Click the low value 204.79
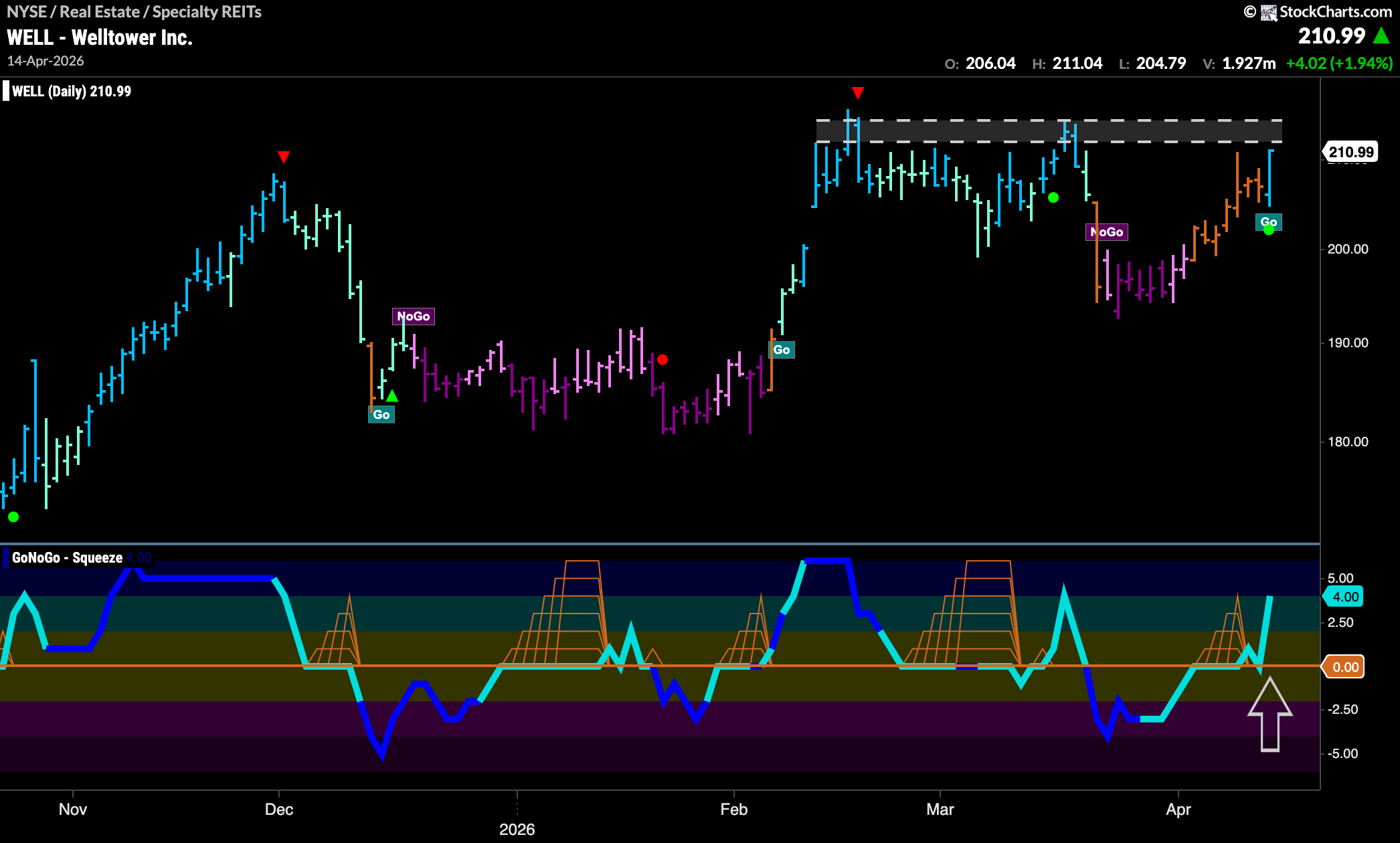The image size is (1400, 843). coord(1161,63)
